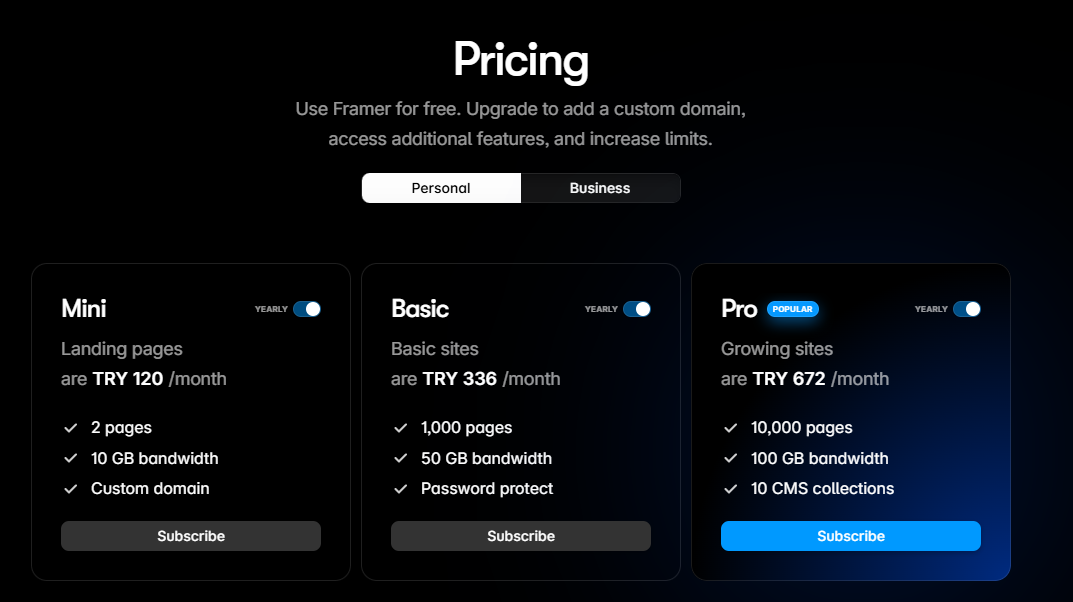1073x602 pixels.
Task: Select the Personal pricing tab
Action: [x=441, y=188]
